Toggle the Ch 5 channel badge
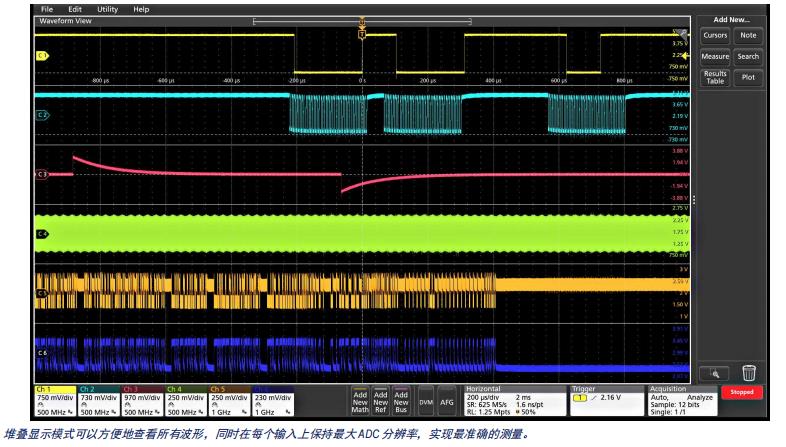 pos(229,401)
